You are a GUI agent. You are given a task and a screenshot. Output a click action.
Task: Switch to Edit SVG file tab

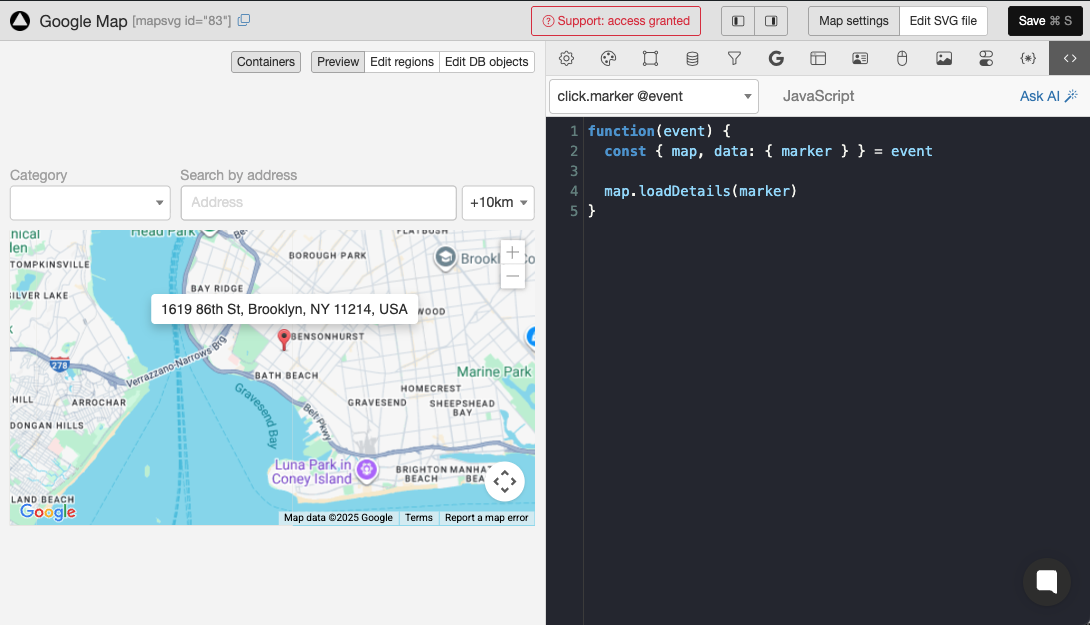[943, 21]
